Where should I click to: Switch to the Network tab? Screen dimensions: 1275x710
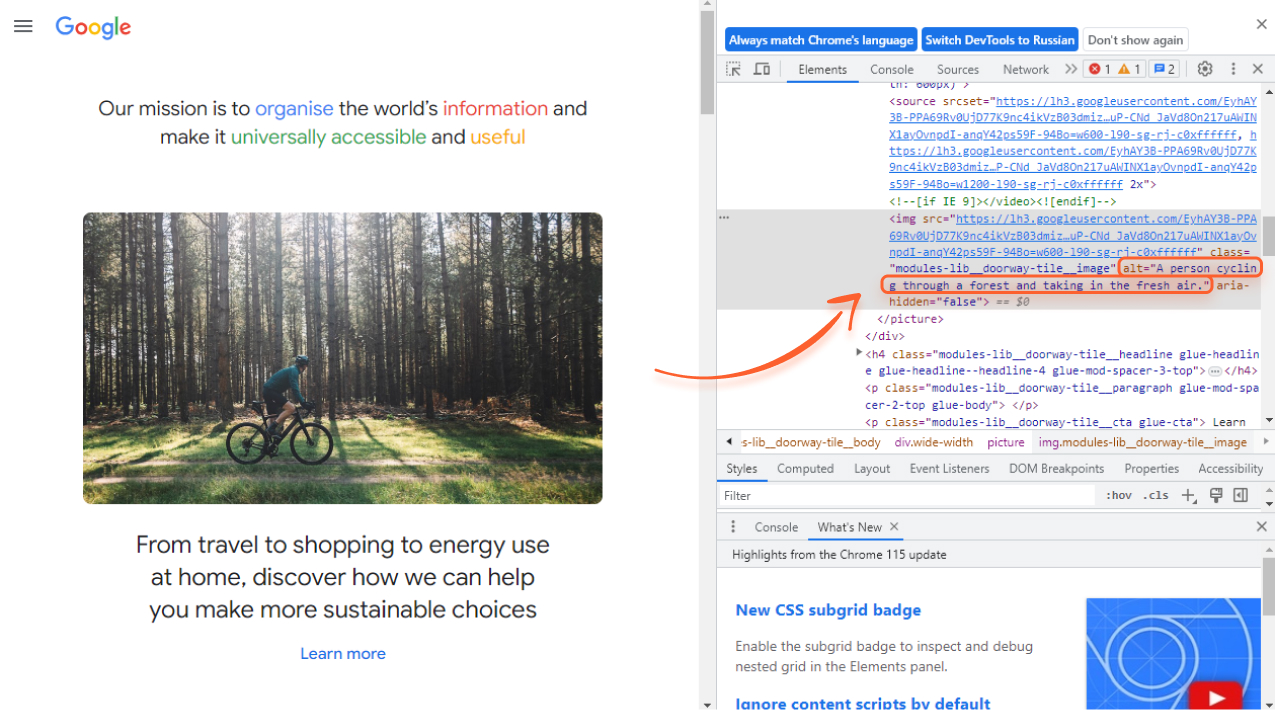coord(1025,69)
